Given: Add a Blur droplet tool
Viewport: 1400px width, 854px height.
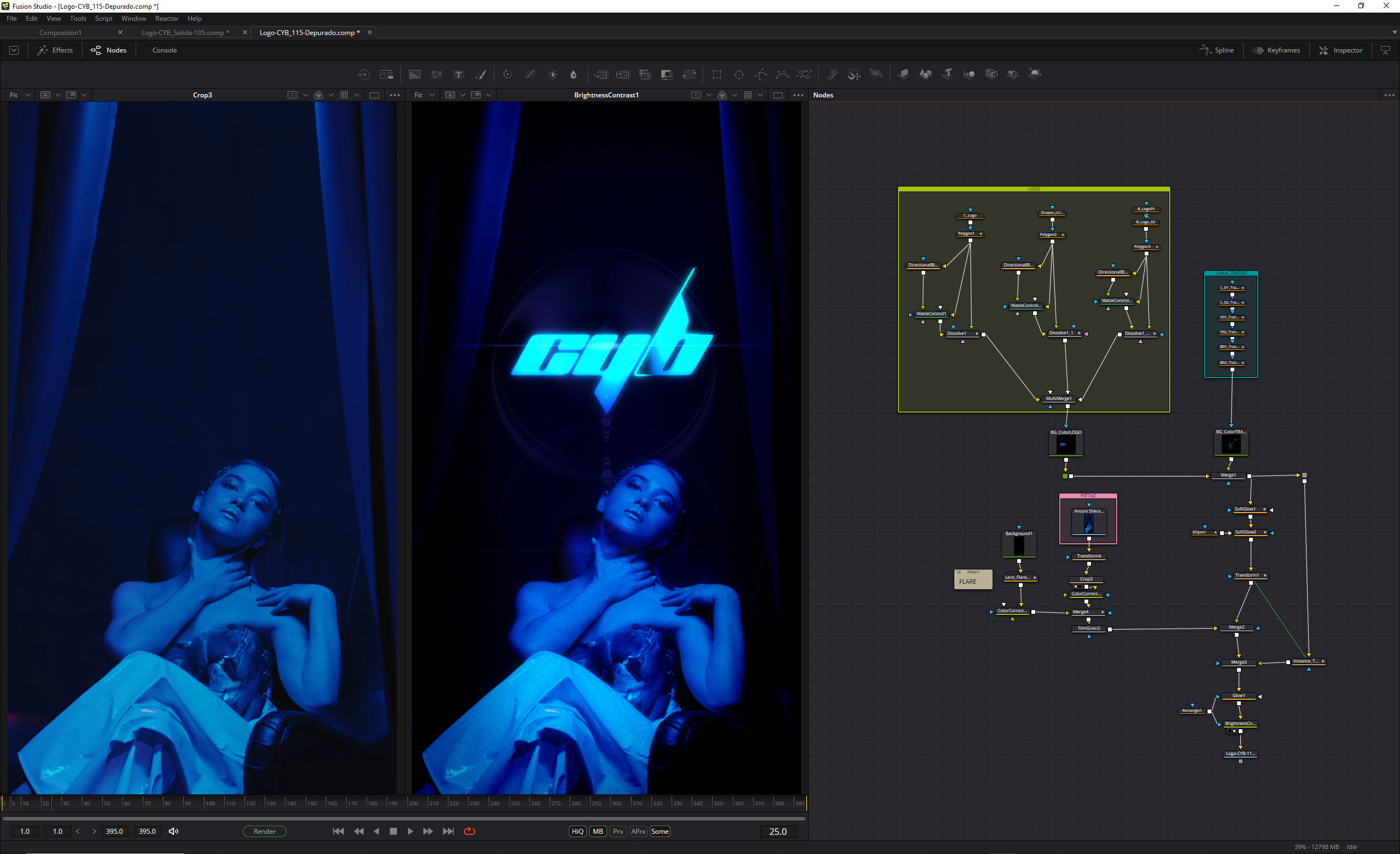Looking at the screenshot, I should click(x=573, y=74).
